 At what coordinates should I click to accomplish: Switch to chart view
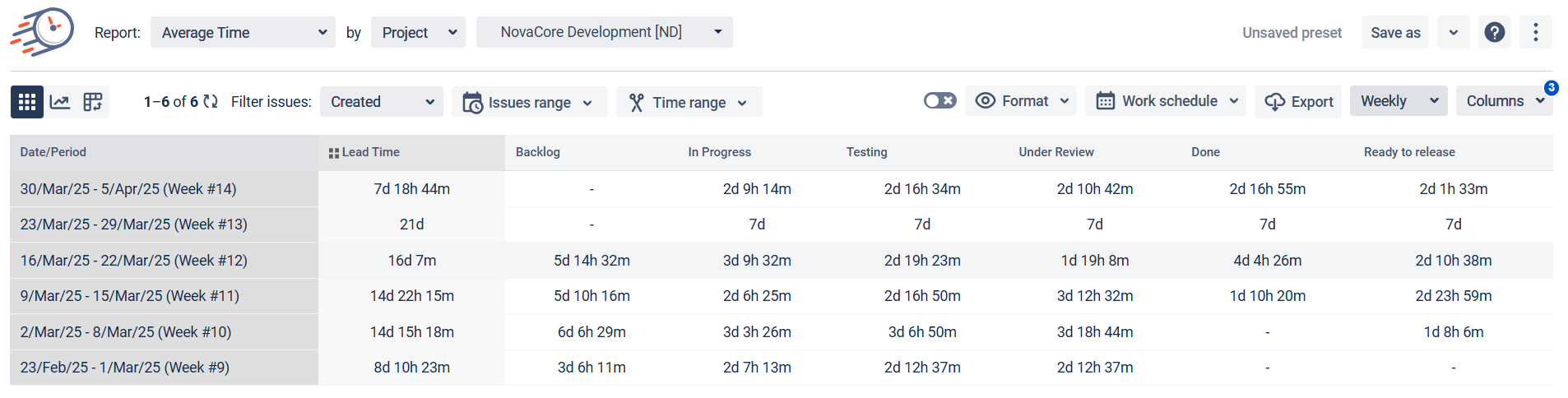59,102
